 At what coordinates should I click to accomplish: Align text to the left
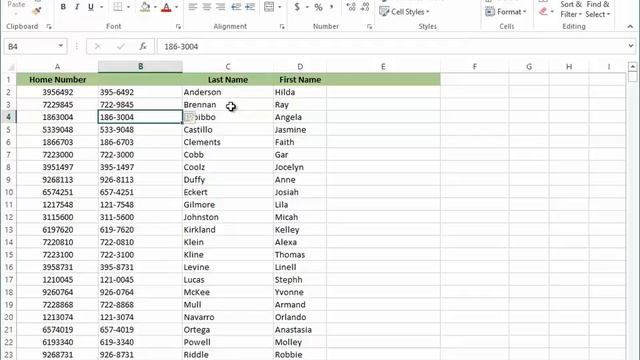(x=193, y=7)
